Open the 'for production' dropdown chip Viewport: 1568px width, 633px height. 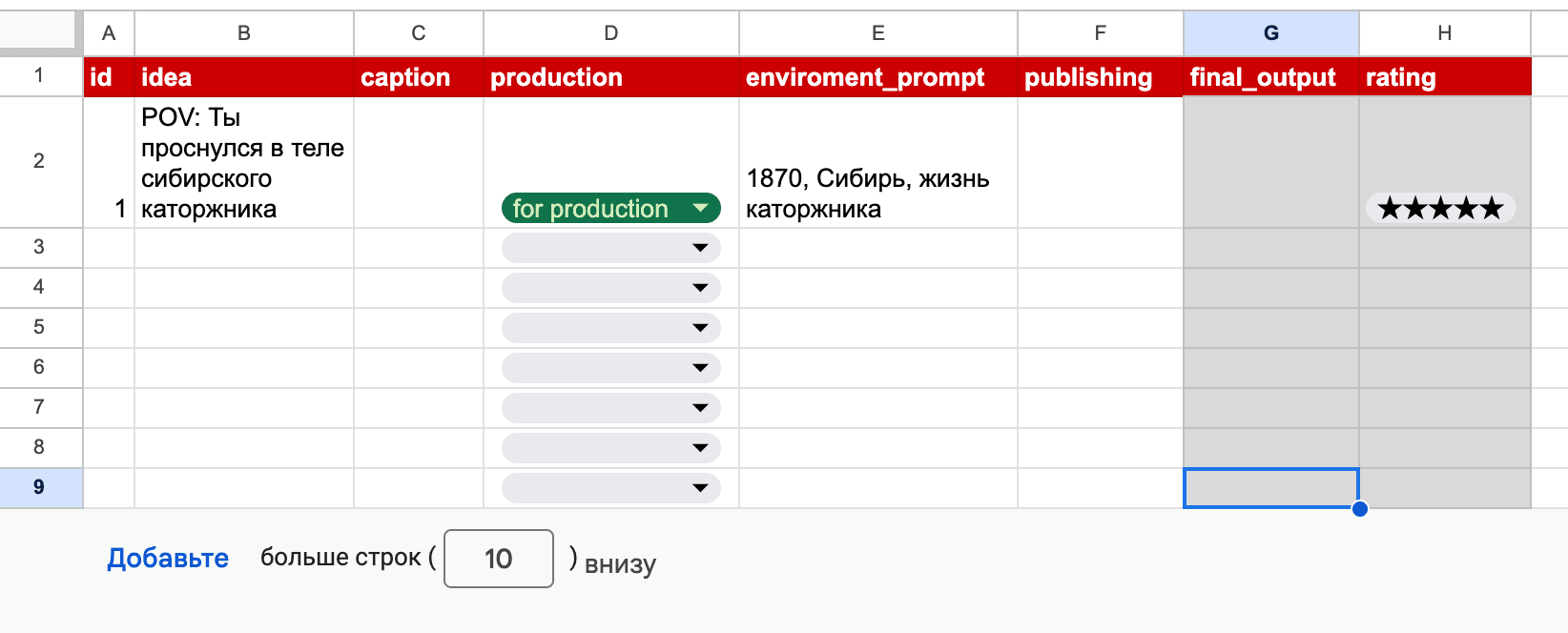(610, 208)
